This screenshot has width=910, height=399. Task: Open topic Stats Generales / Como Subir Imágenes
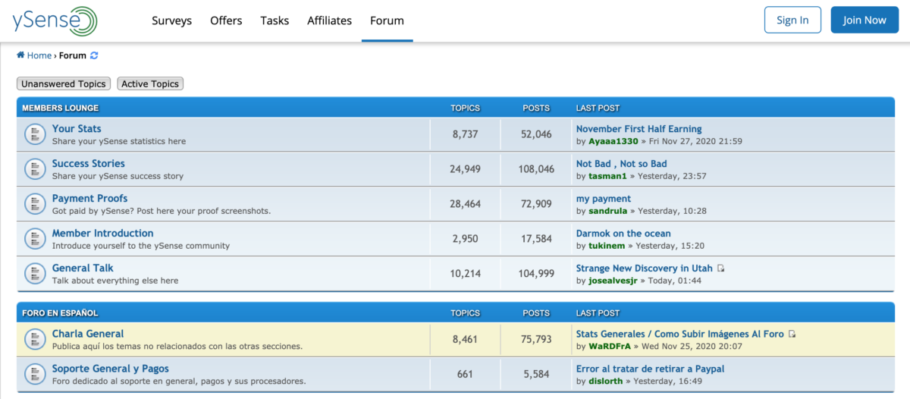pyautogui.click(x=680, y=334)
